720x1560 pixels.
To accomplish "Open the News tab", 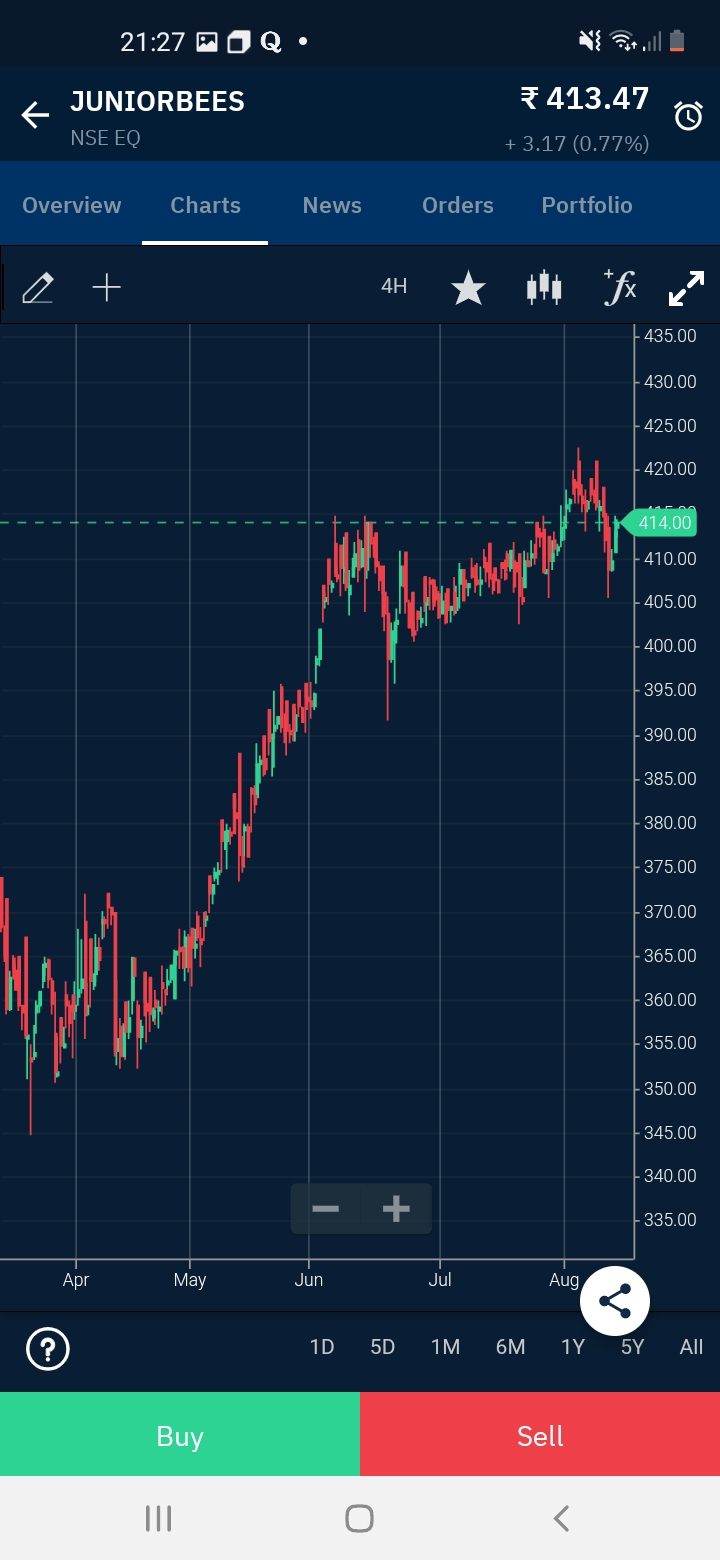I will pyautogui.click(x=332, y=205).
